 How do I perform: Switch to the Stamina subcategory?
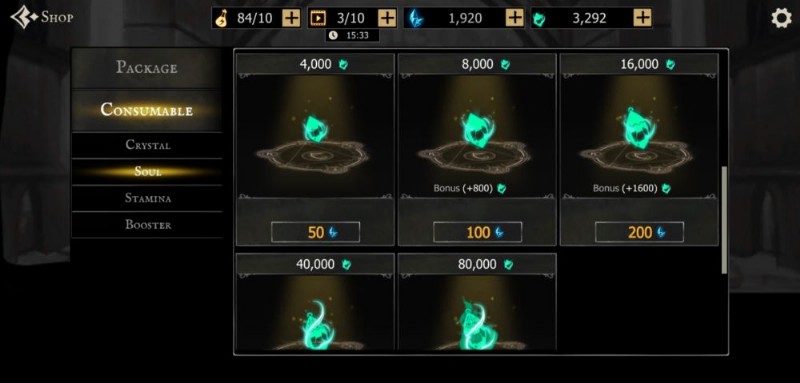tap(147, 198)
